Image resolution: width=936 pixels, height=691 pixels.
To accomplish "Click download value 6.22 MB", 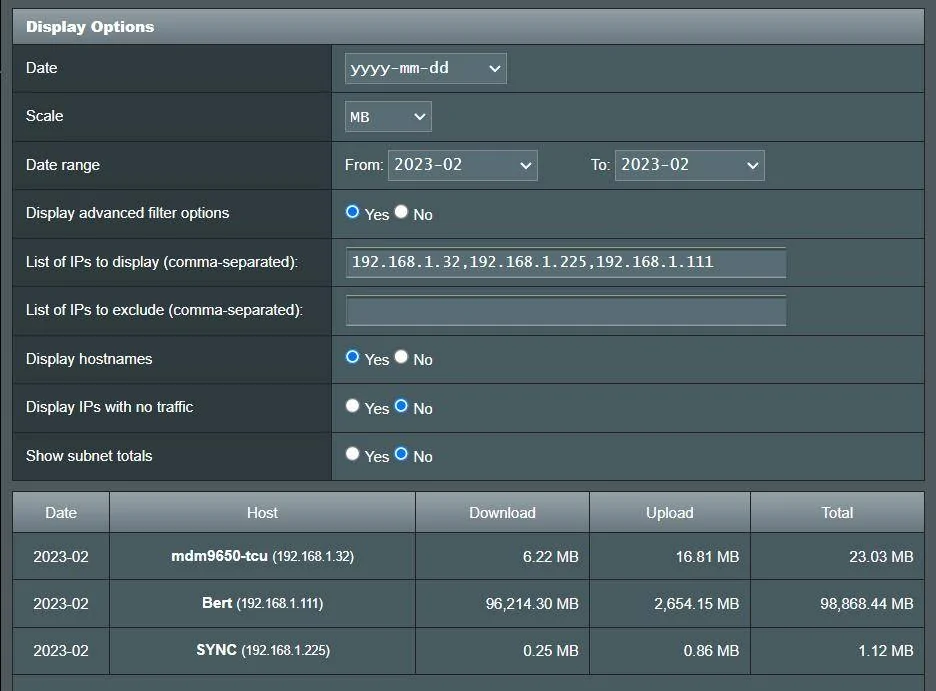I will 550,557.
